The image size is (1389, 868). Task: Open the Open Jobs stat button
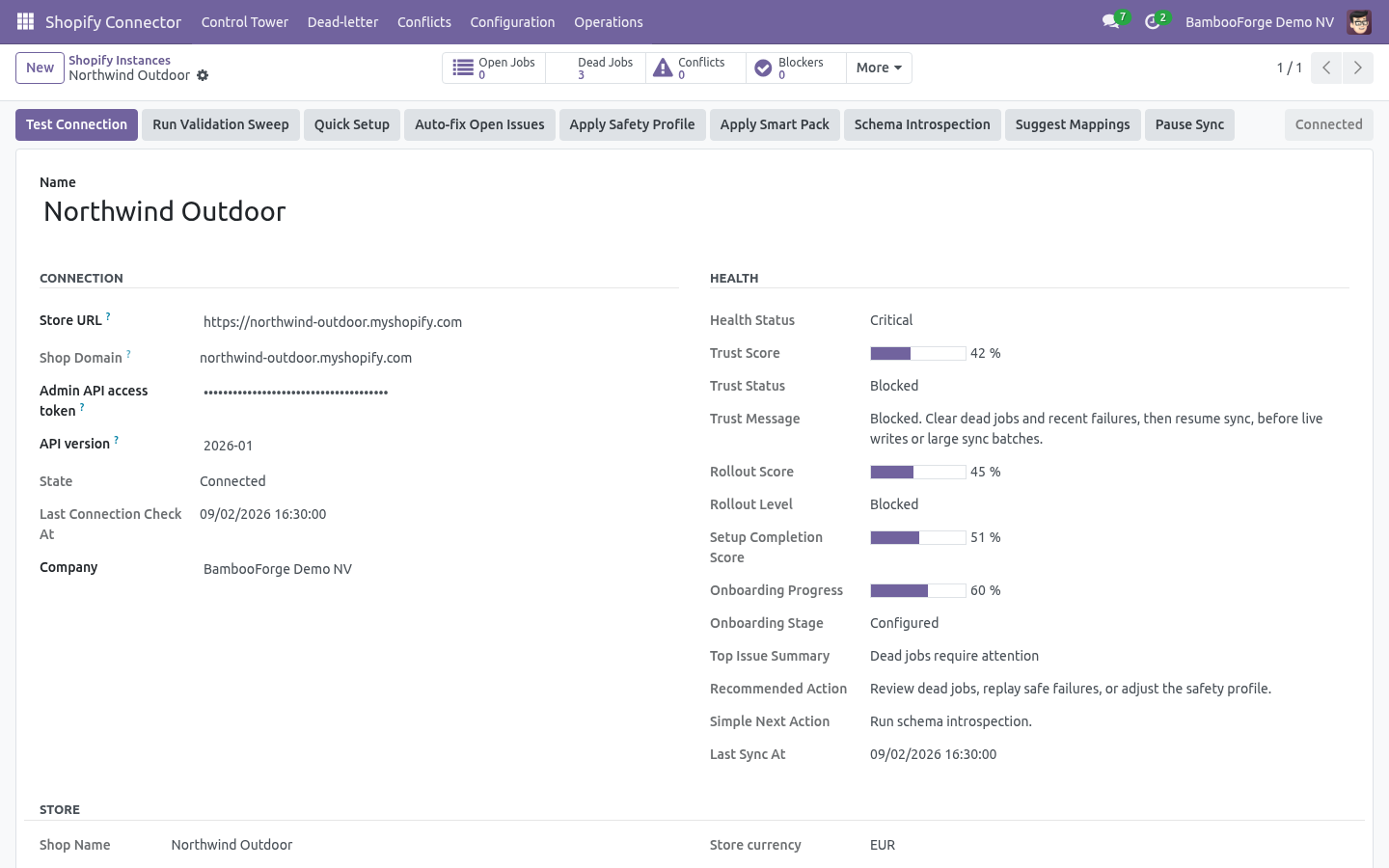pos(495,68)
